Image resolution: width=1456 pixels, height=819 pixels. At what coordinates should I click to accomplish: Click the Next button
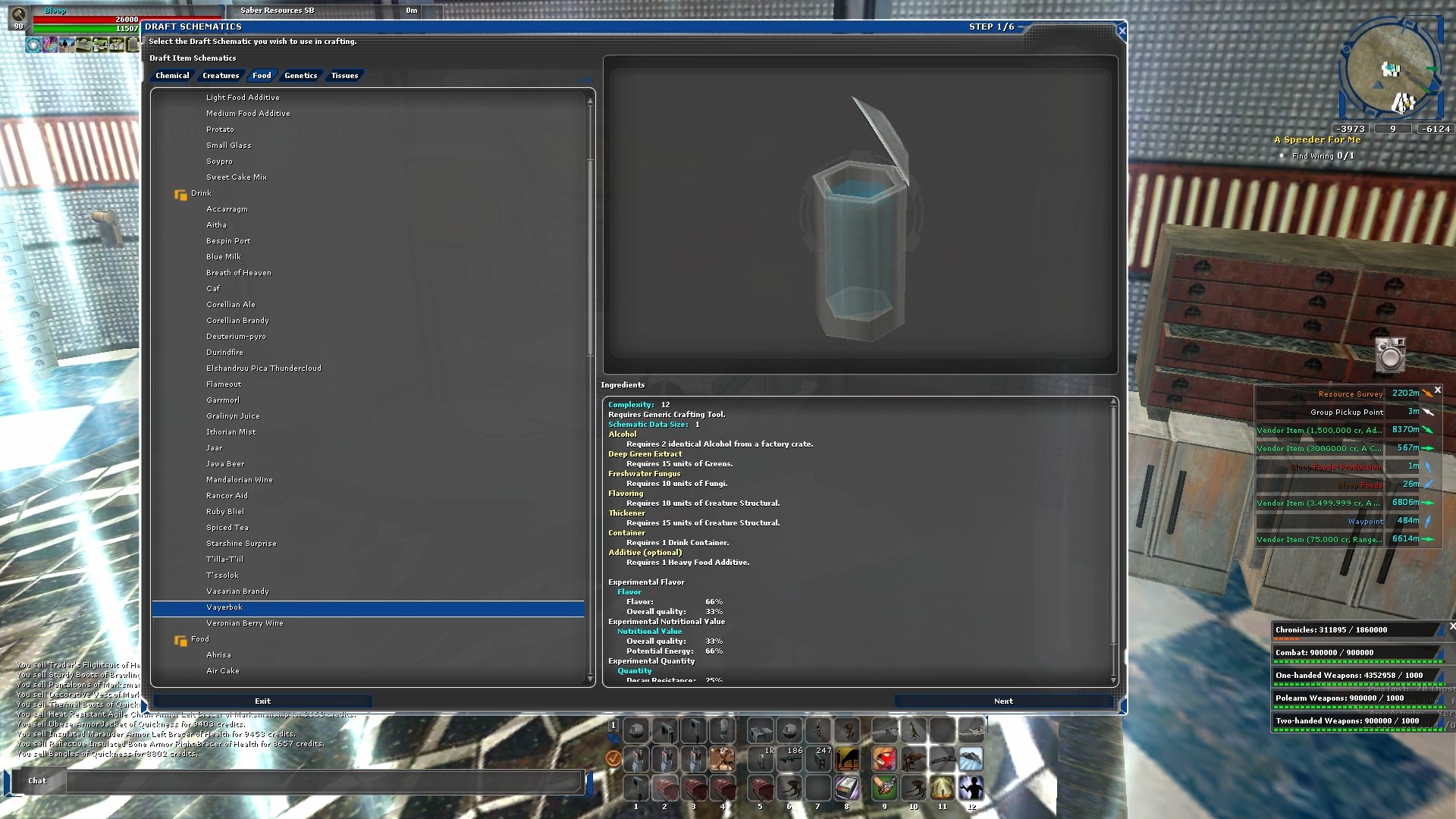click(1003, 701)
